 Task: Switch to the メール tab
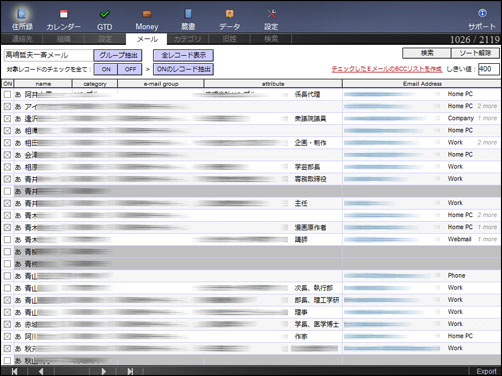[147, 39]
